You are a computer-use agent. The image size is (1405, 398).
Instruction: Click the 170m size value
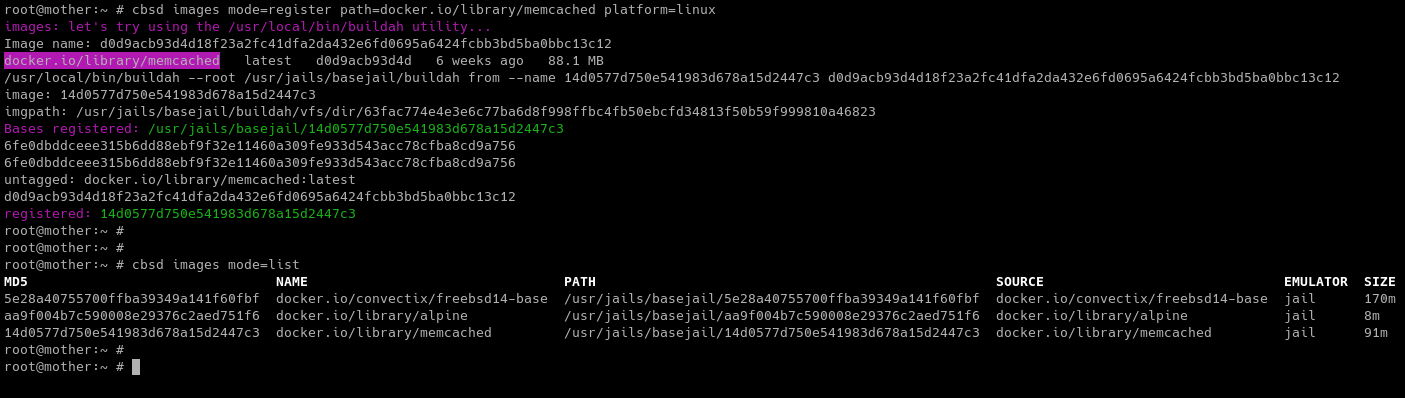pos(1380,299)
